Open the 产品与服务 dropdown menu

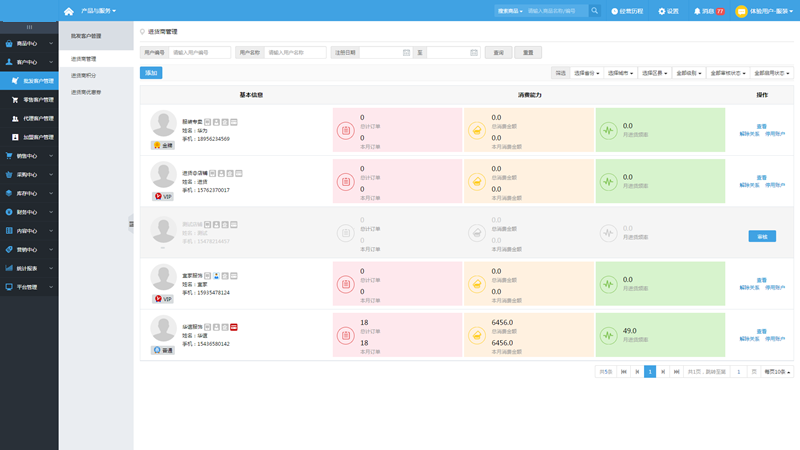[98, 11]
